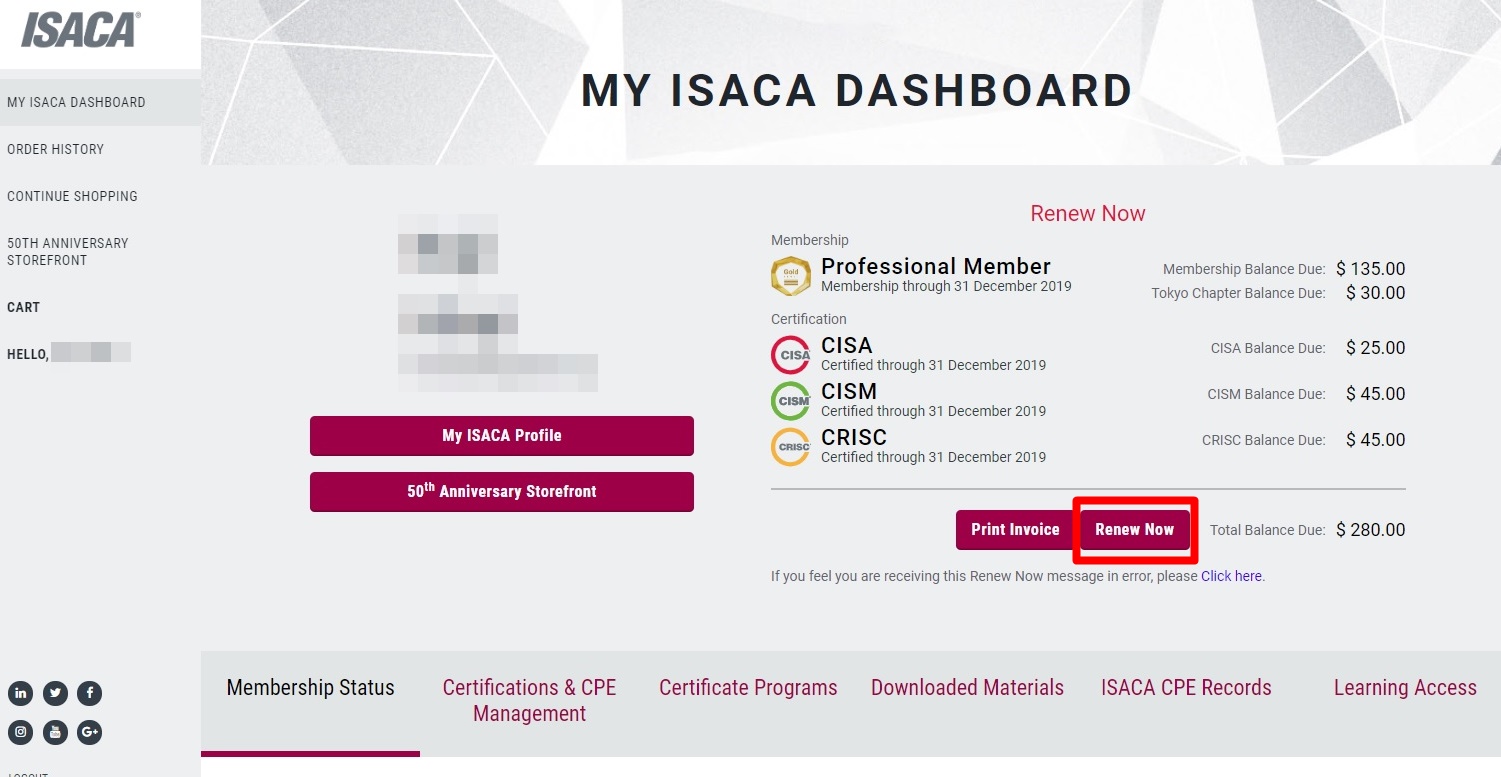Open 50th Anniversary Storefront sidebar link
This screenshot has width=1501, height=777.
pyautogui.click(x=68, y=251)
